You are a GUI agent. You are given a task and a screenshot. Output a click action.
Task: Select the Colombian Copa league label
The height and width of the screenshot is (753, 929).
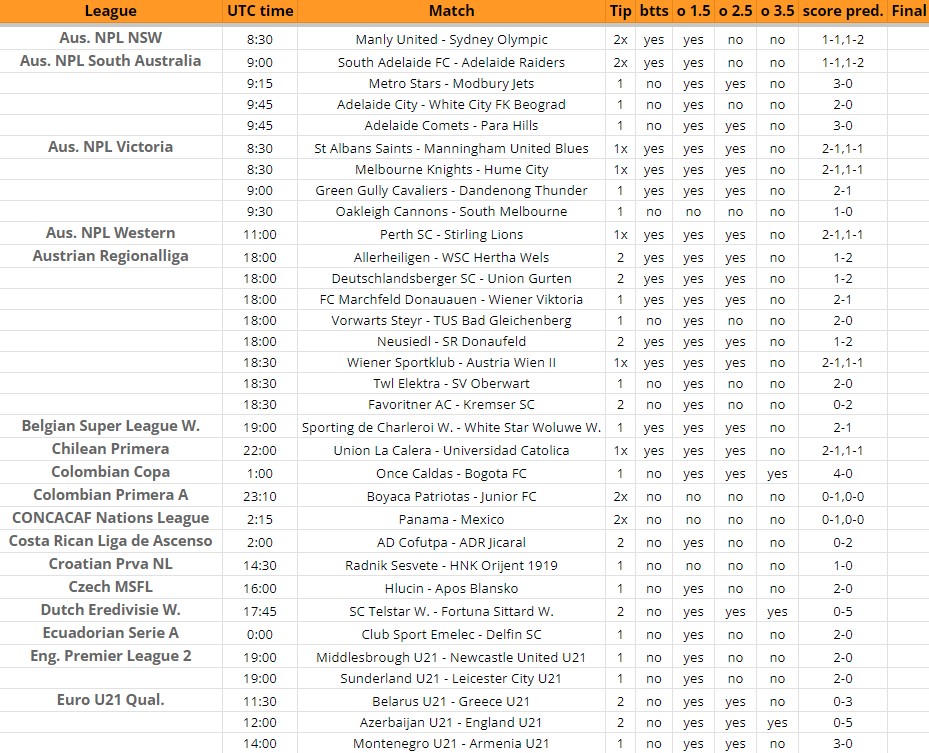click(x=111, y=472)
